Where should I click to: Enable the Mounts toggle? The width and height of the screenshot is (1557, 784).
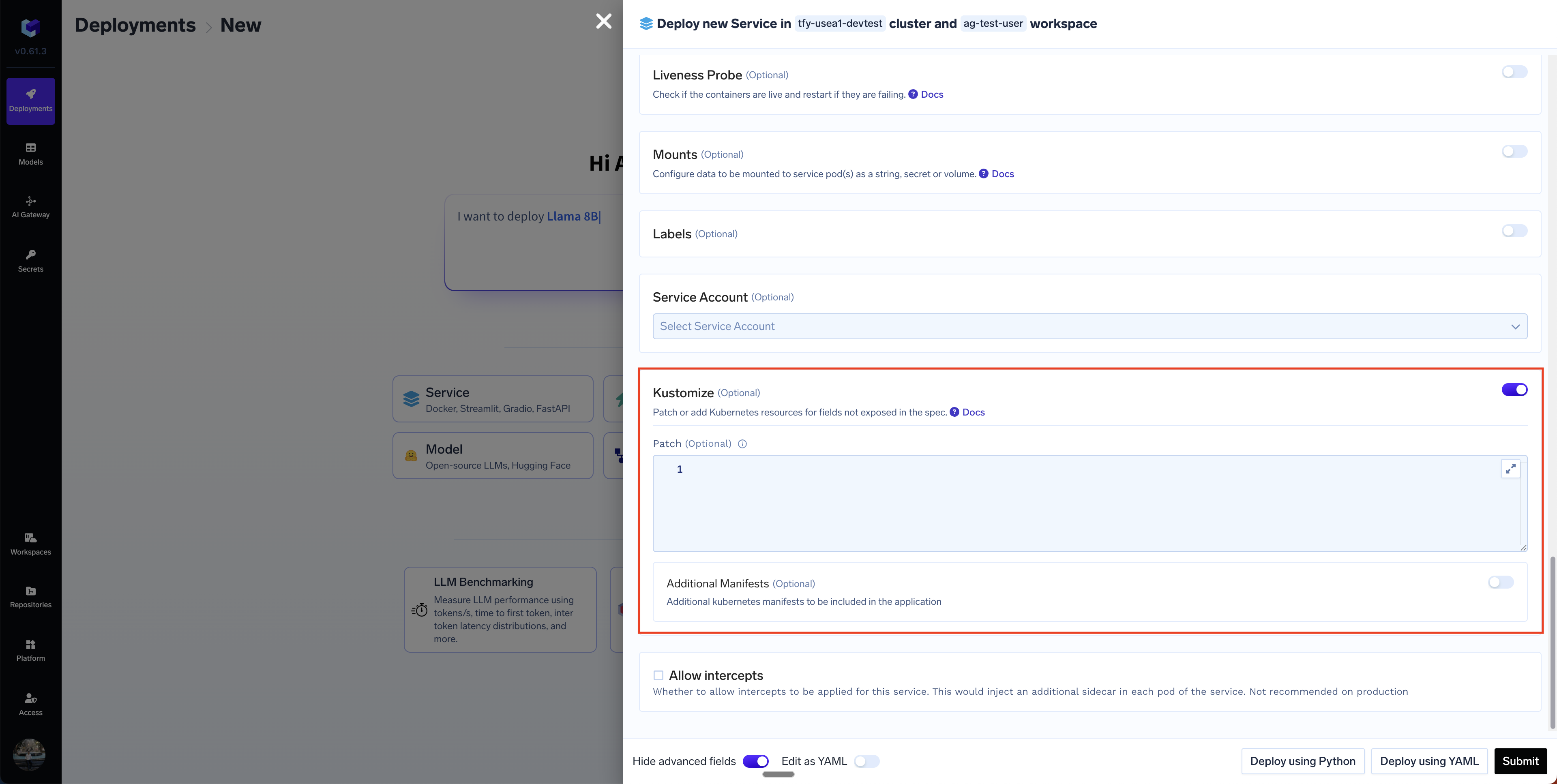(x=1514, y=151)
